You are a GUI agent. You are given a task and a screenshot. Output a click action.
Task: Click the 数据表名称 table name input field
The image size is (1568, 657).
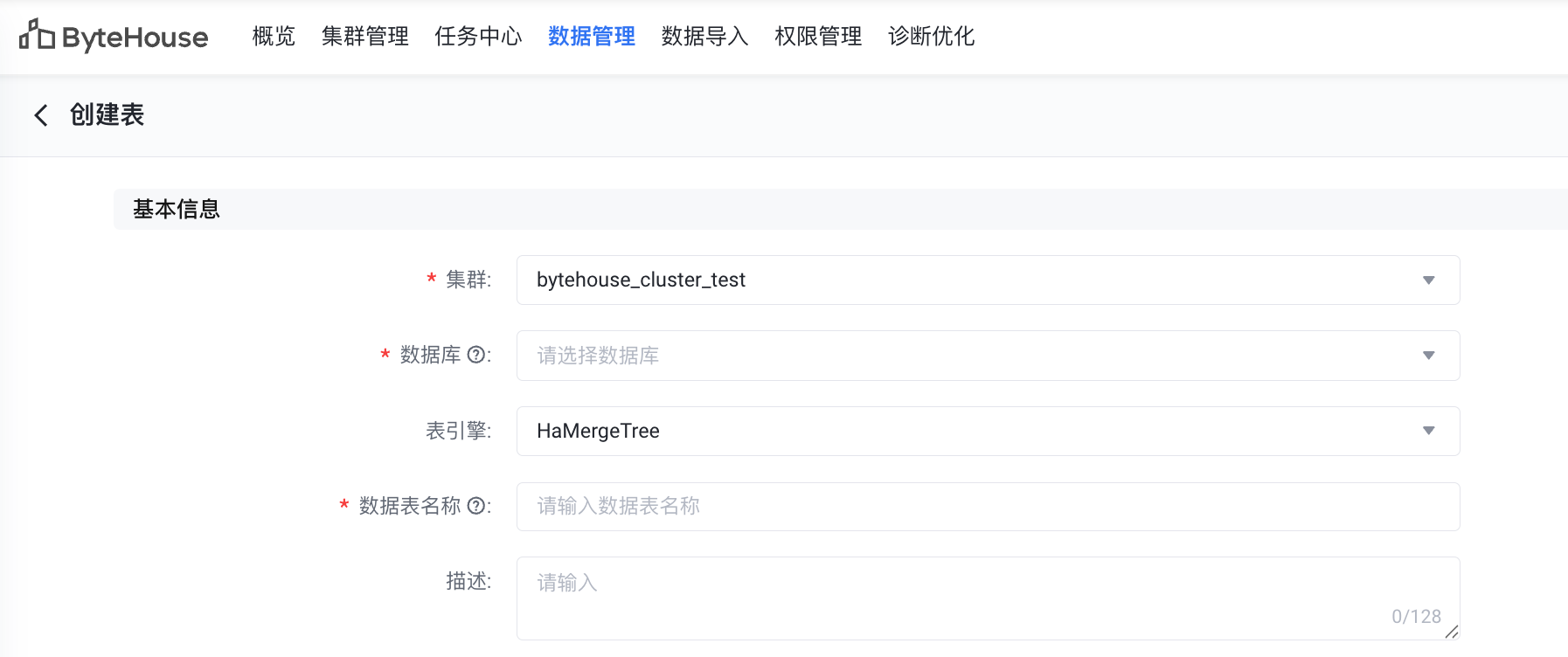point(988,507)
